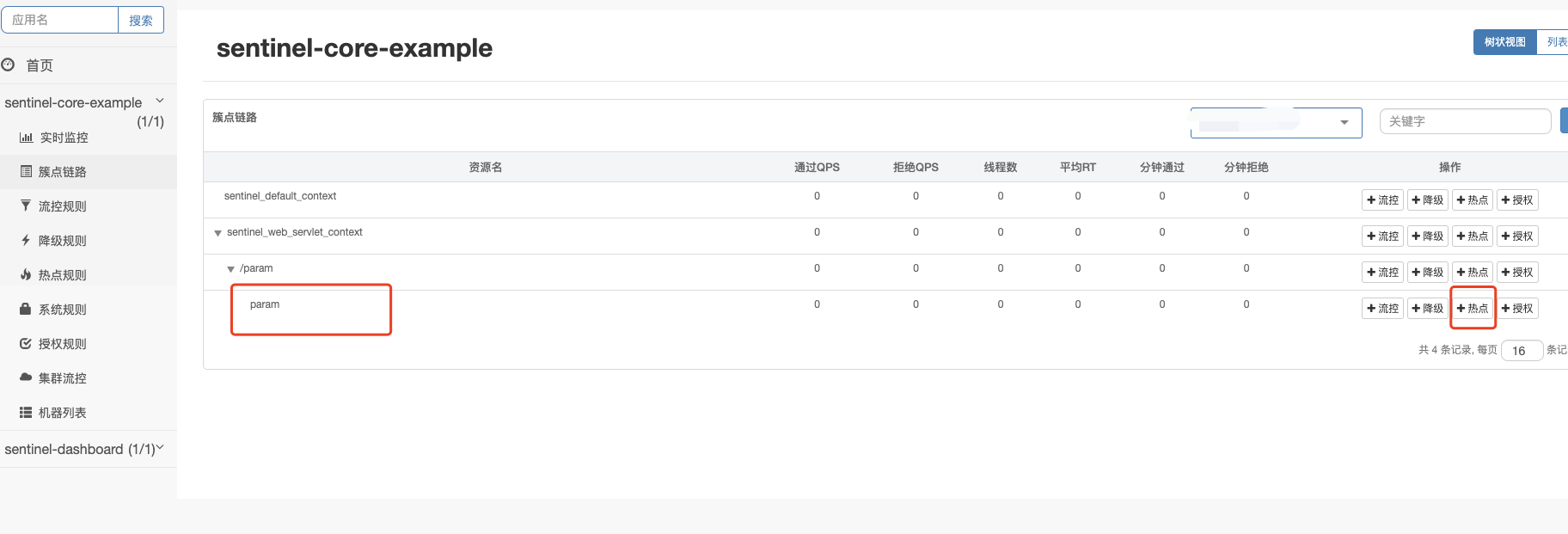This screenshot has height=534, width=1568.
Task: Click the table list icon for 机器列表
Action: [x=26, y=413]
